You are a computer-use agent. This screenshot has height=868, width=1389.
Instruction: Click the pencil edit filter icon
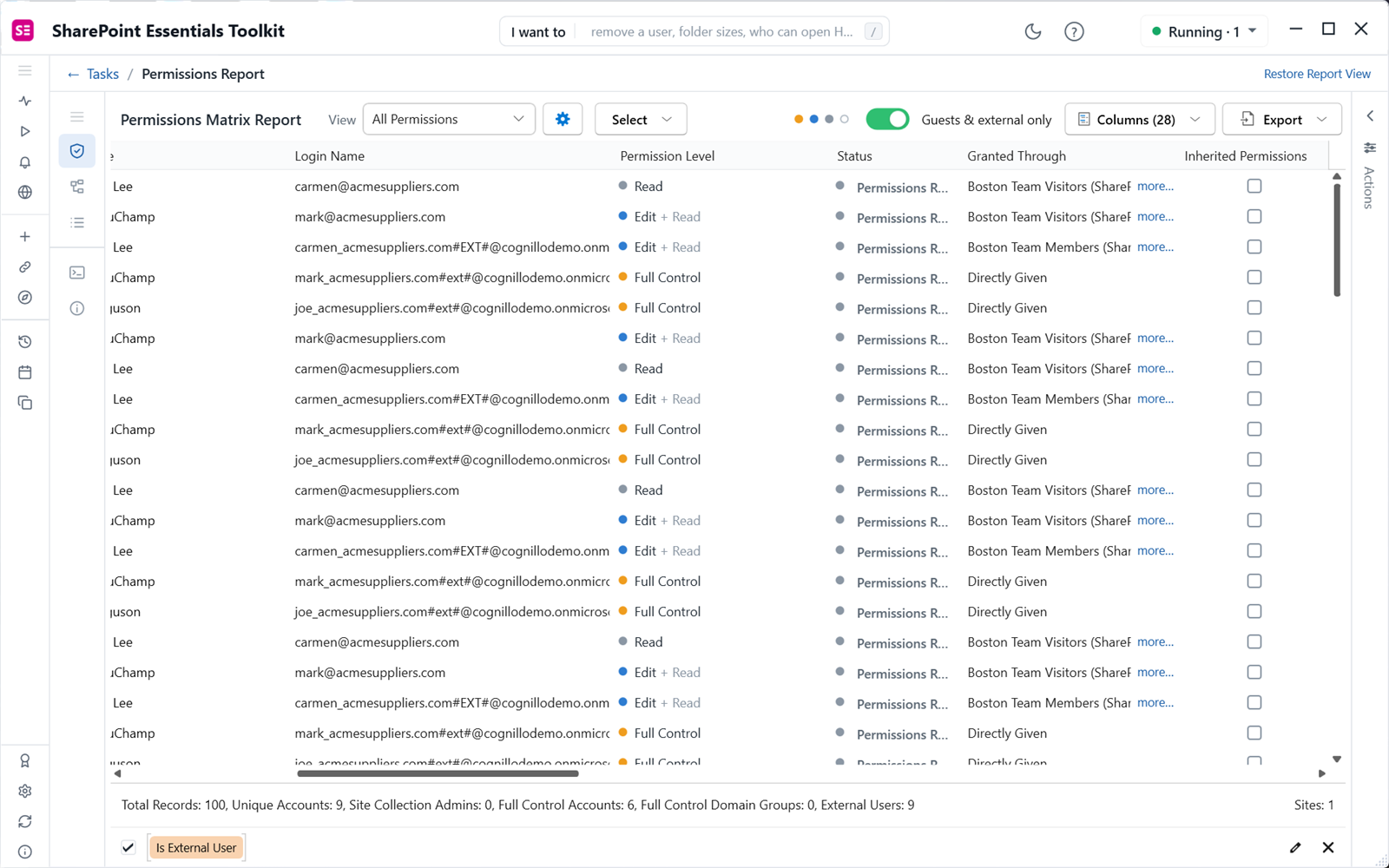click(x=1295, y=847)
